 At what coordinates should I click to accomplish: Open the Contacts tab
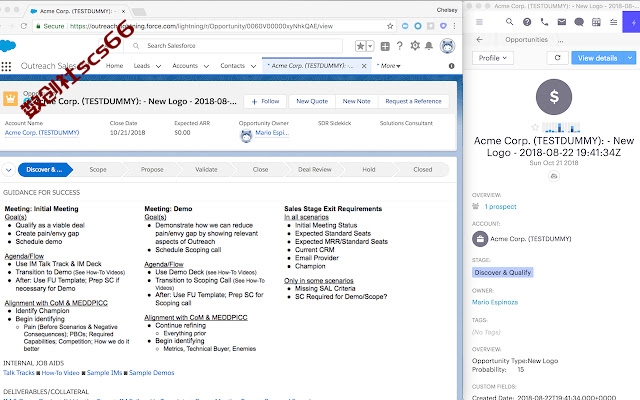point(232,66)
